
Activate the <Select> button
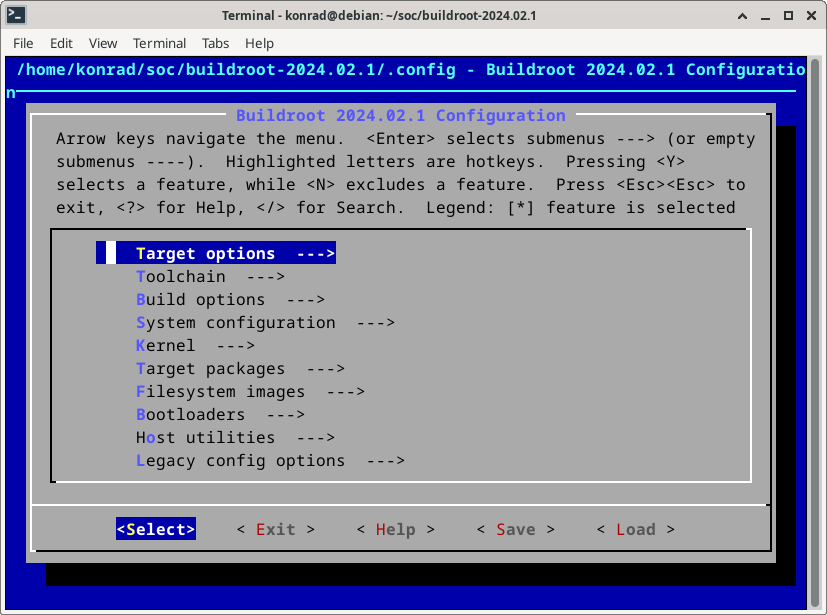pos(156,529)
